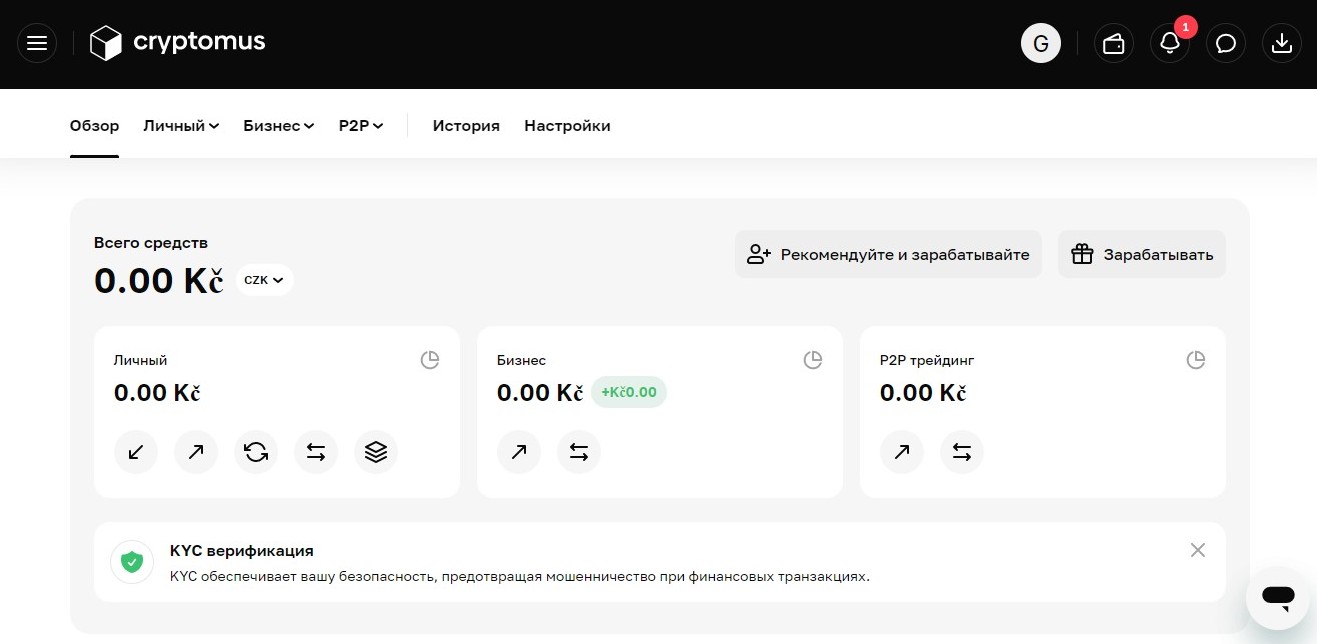Viewport: 1317px width, 644px height.
Task: Click the send arrow in Бизнес card
Action: tap(519, 452)
